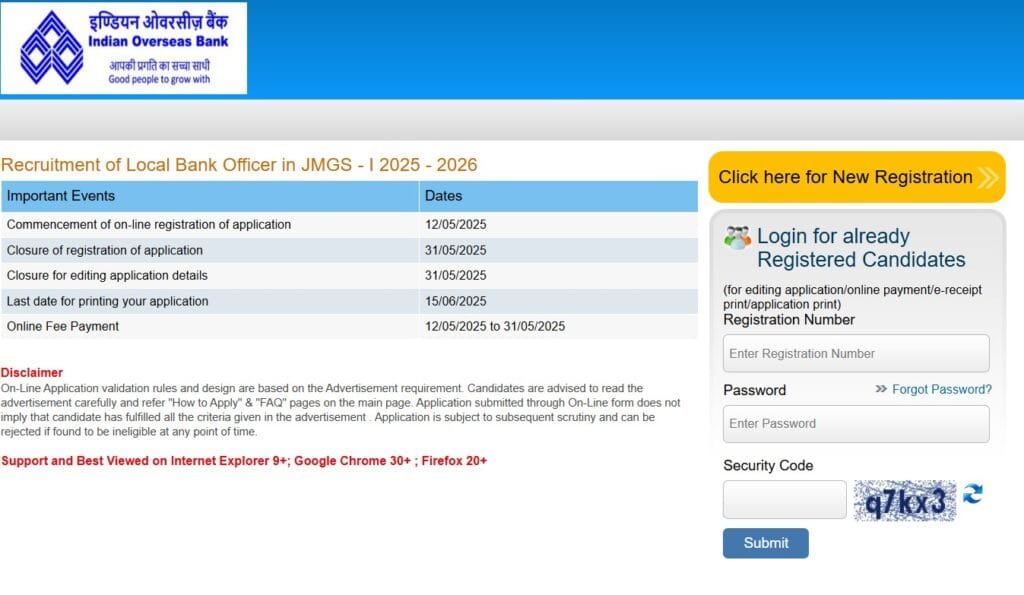Screen dimensions: 1024x595
Task: Click the chevron arrows on New Registration banner
Action: pos(987,178)
